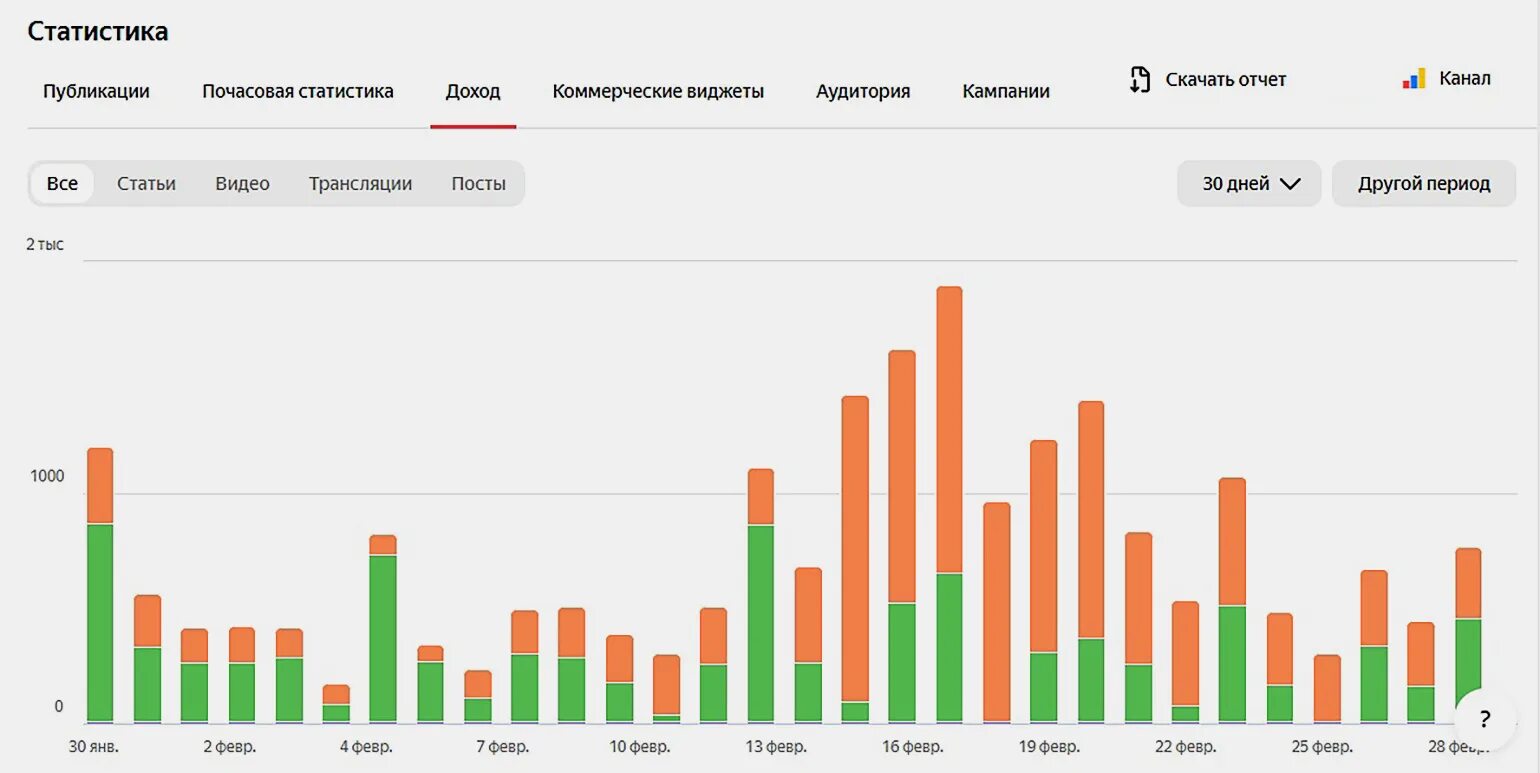Click the chevron next to 30 дней
This screenshot has width=1540, height=773.
click(x=1289, y=183)
